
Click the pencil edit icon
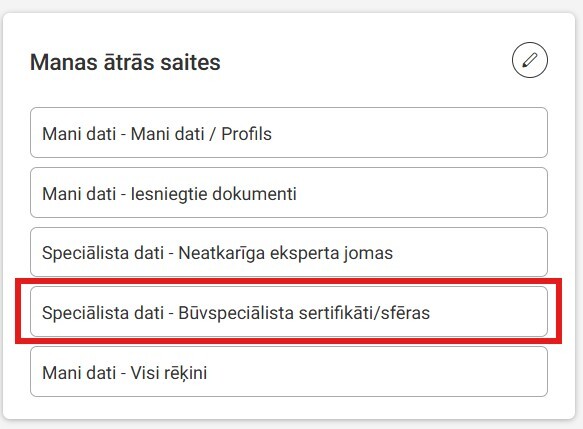[529, 60]
